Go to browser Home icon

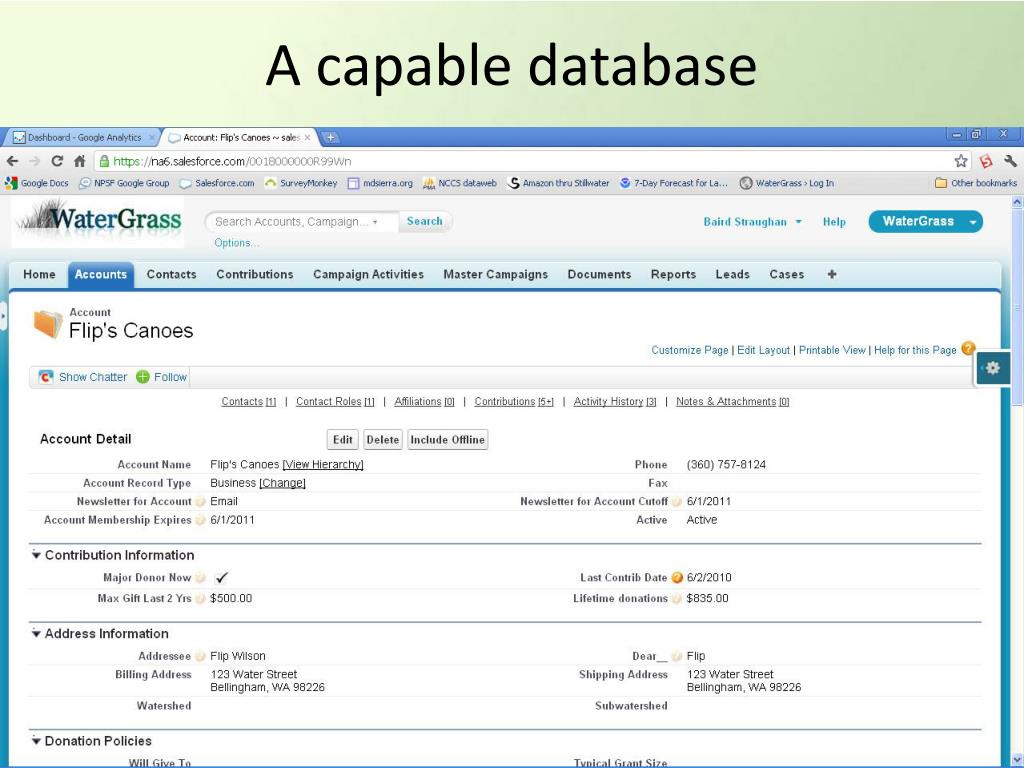coord(80,161)
